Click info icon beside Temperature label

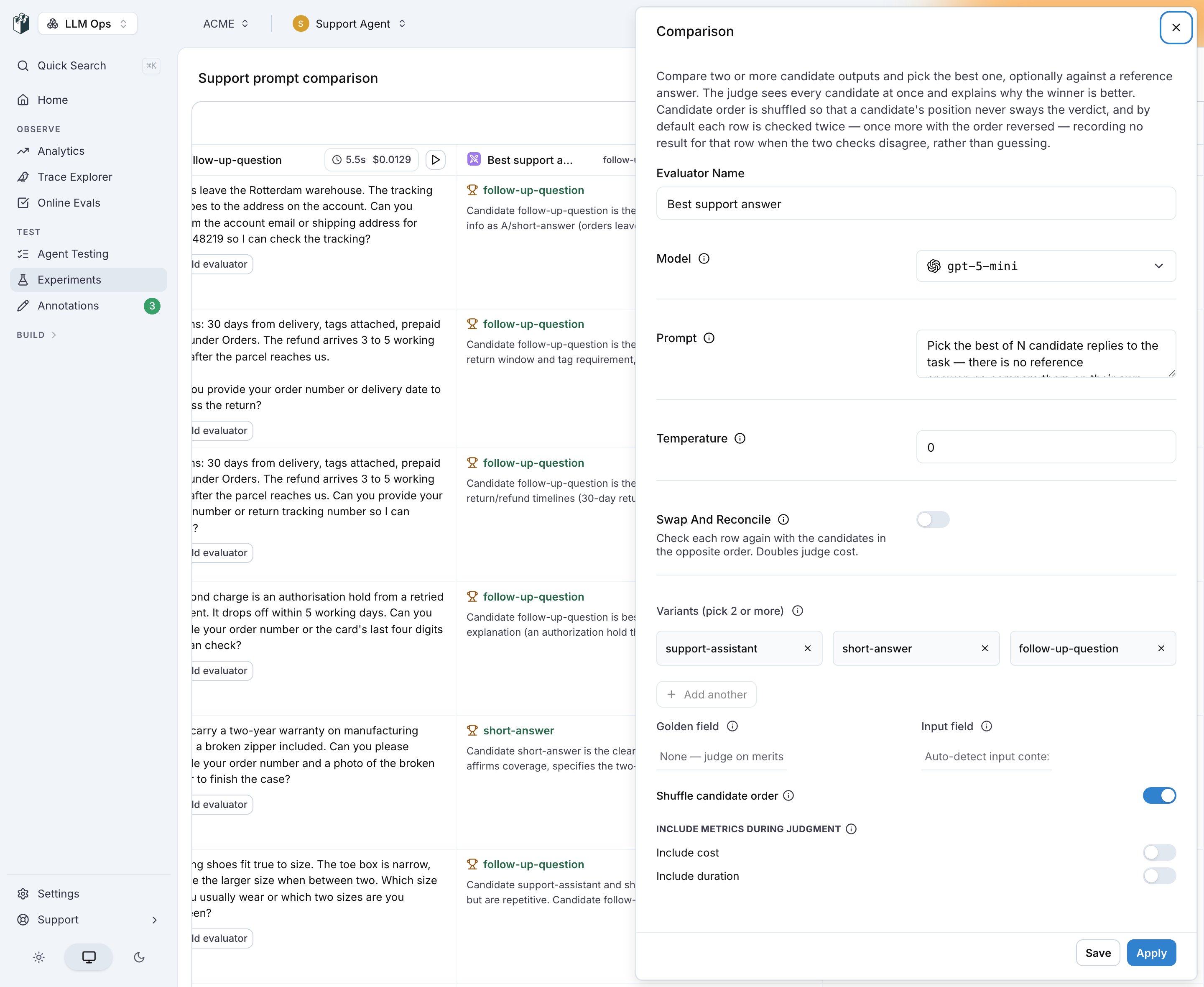(x=740, y=438)
